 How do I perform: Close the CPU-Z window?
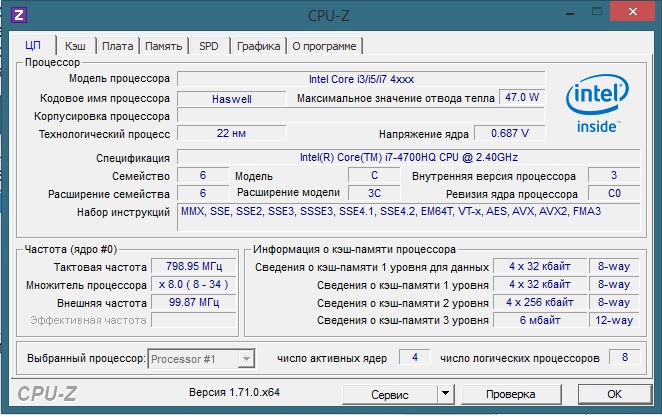tap(632, 12)
